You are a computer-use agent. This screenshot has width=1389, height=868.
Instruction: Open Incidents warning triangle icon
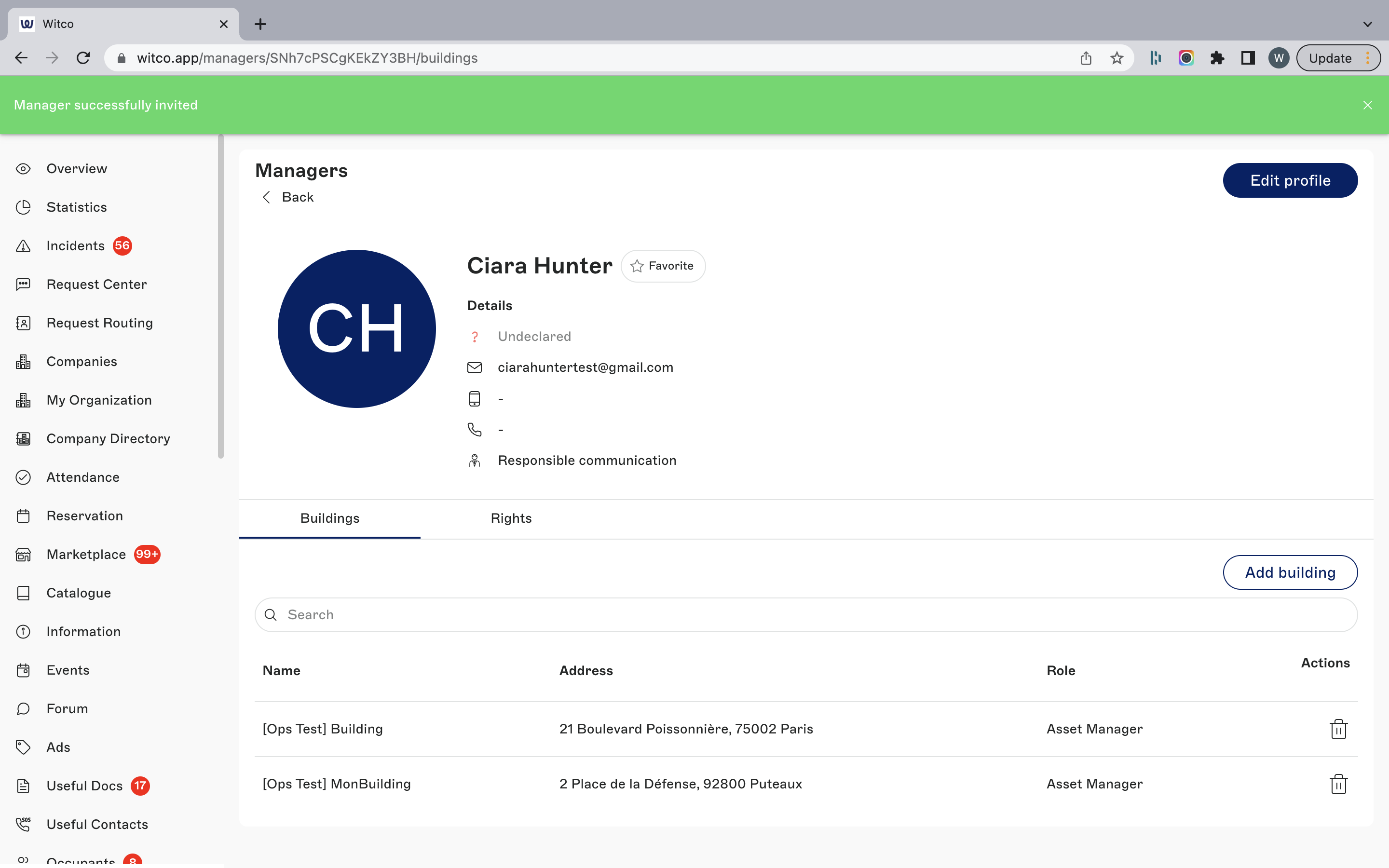pos(23,246)
